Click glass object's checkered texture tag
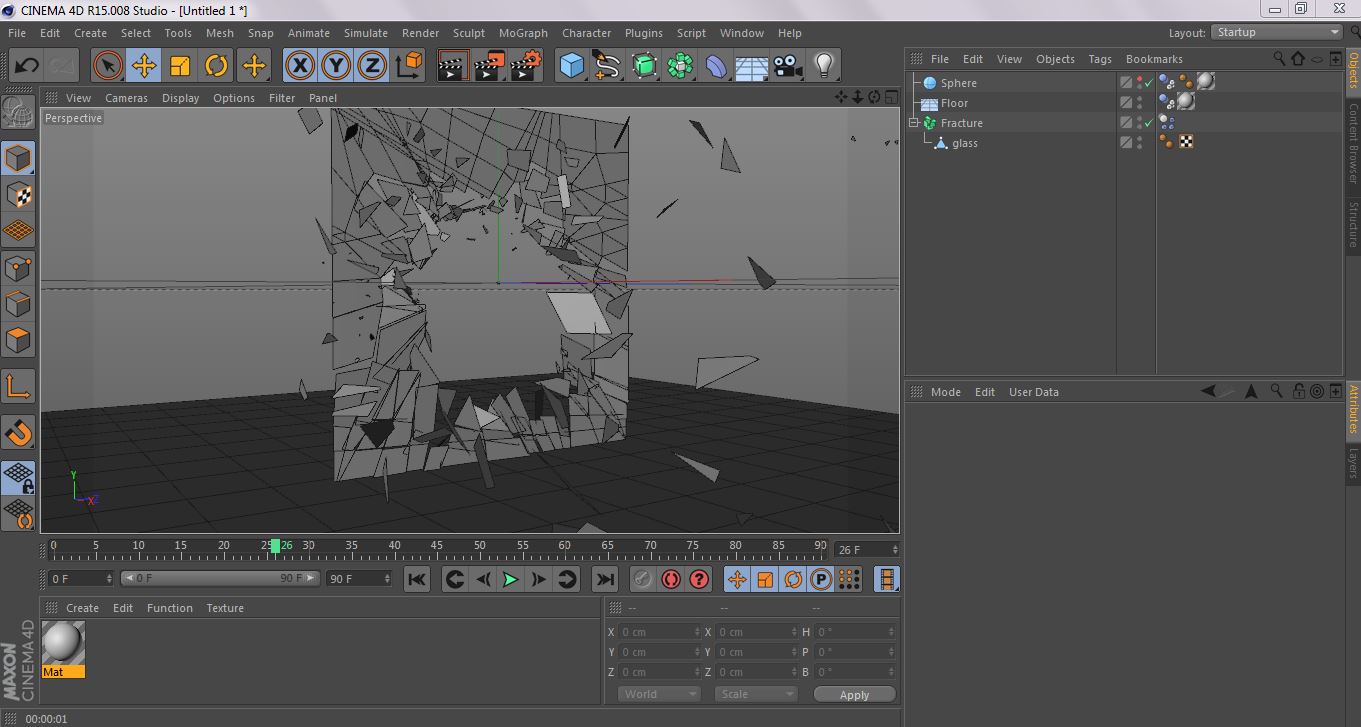Image resolution: width=1361 pixels, height=727 pixels. (x=1186, y=142)
